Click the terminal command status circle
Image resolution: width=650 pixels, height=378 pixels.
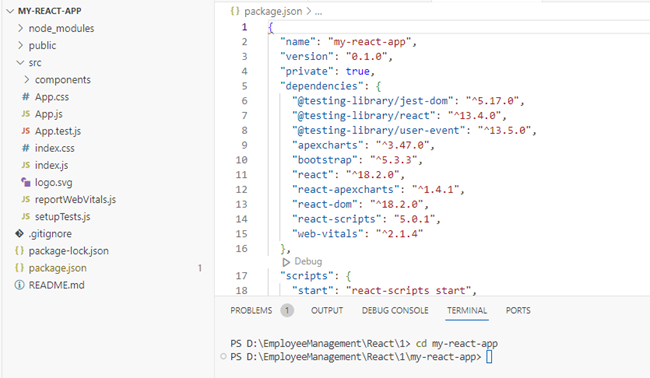(223, 356)
